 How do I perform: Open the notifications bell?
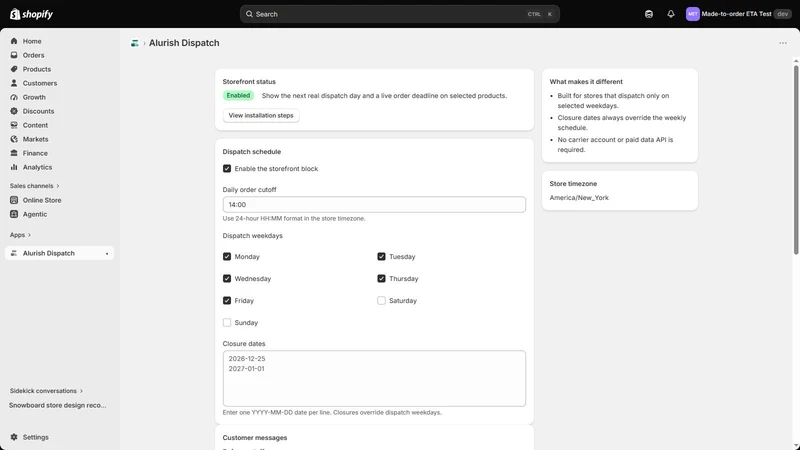tap(670, 14)
